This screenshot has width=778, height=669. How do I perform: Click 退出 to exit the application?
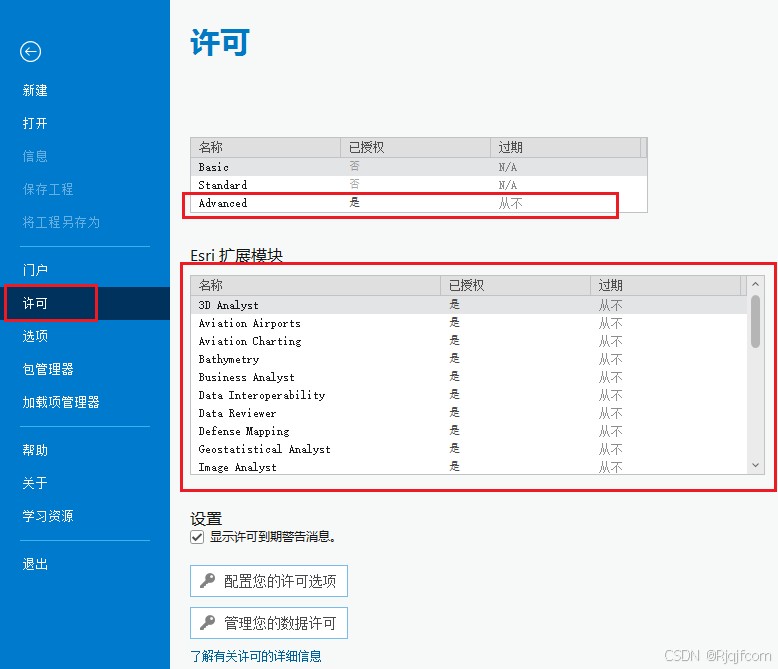(x=35, y=564)
